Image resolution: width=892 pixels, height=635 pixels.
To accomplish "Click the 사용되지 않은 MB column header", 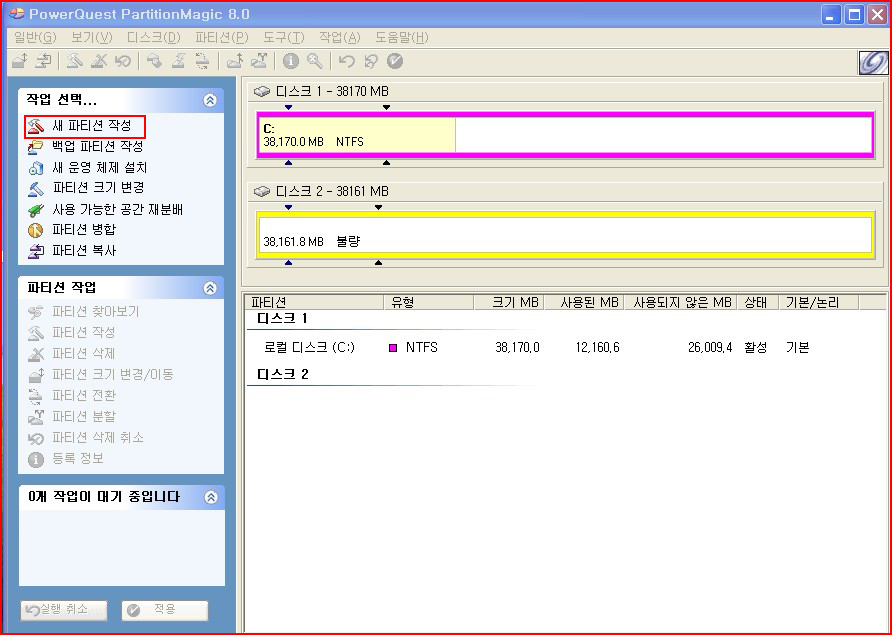I will tap(682, 302).
